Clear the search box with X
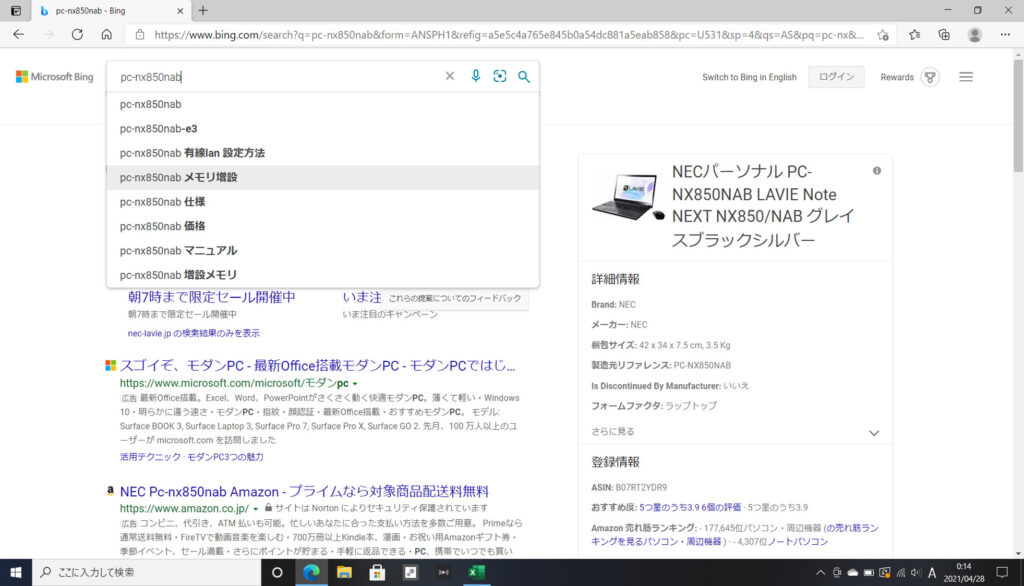1024x586 pixels. point(450,77)
